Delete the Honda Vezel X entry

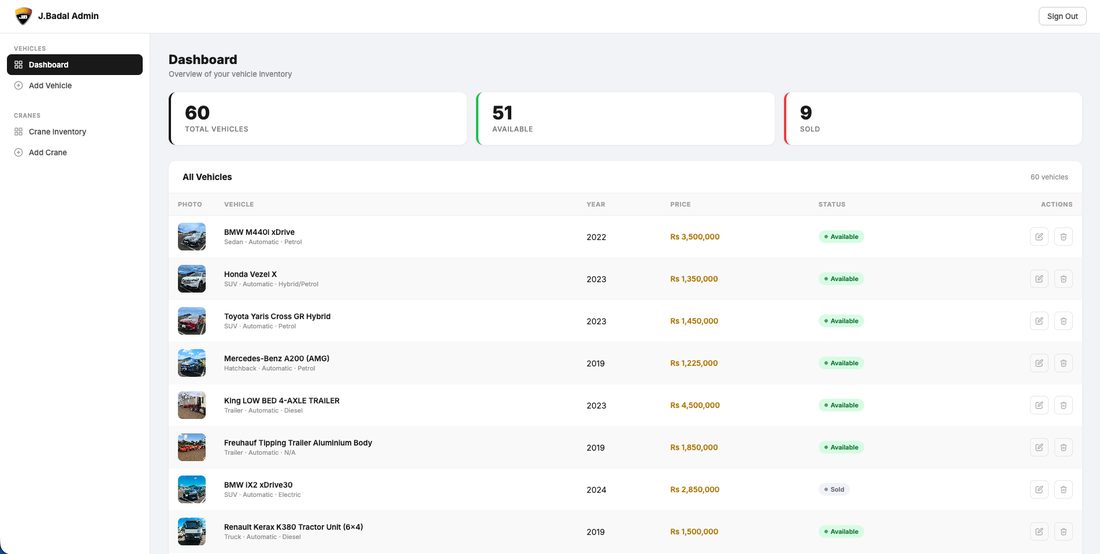[x=1063, y=279]
